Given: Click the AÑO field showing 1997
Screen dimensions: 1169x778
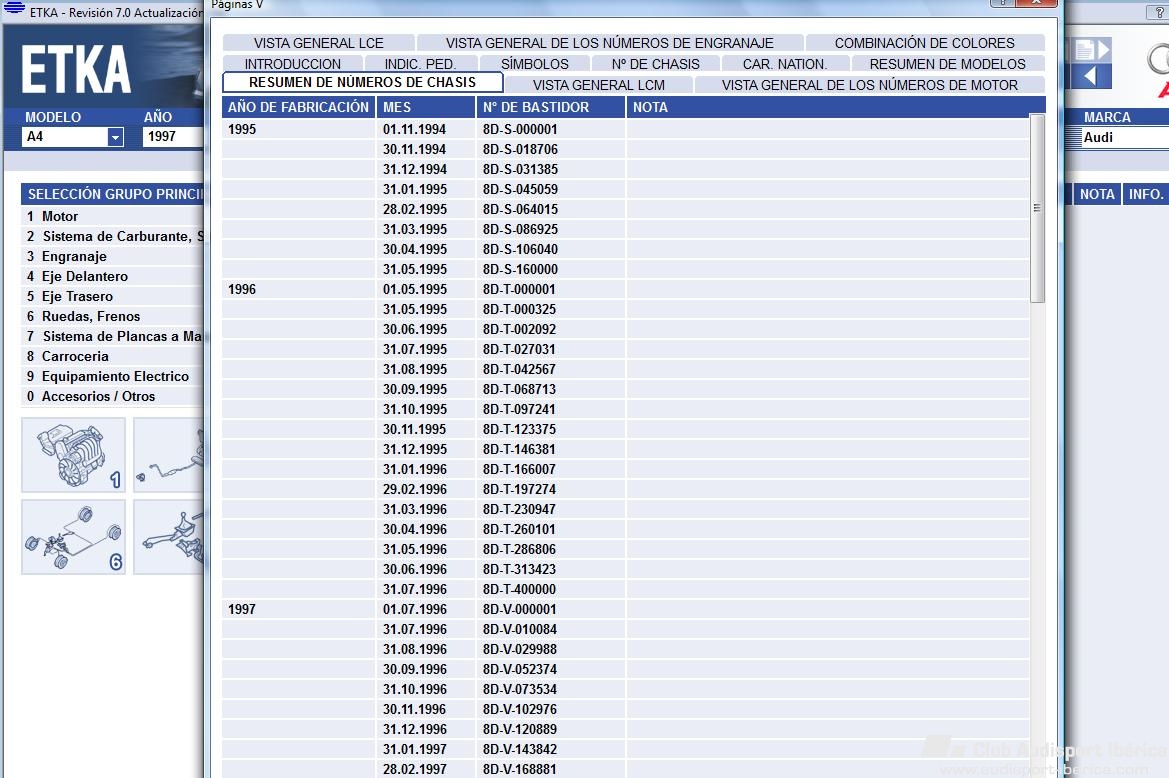Looking at the screenshot, I should 172,137.
